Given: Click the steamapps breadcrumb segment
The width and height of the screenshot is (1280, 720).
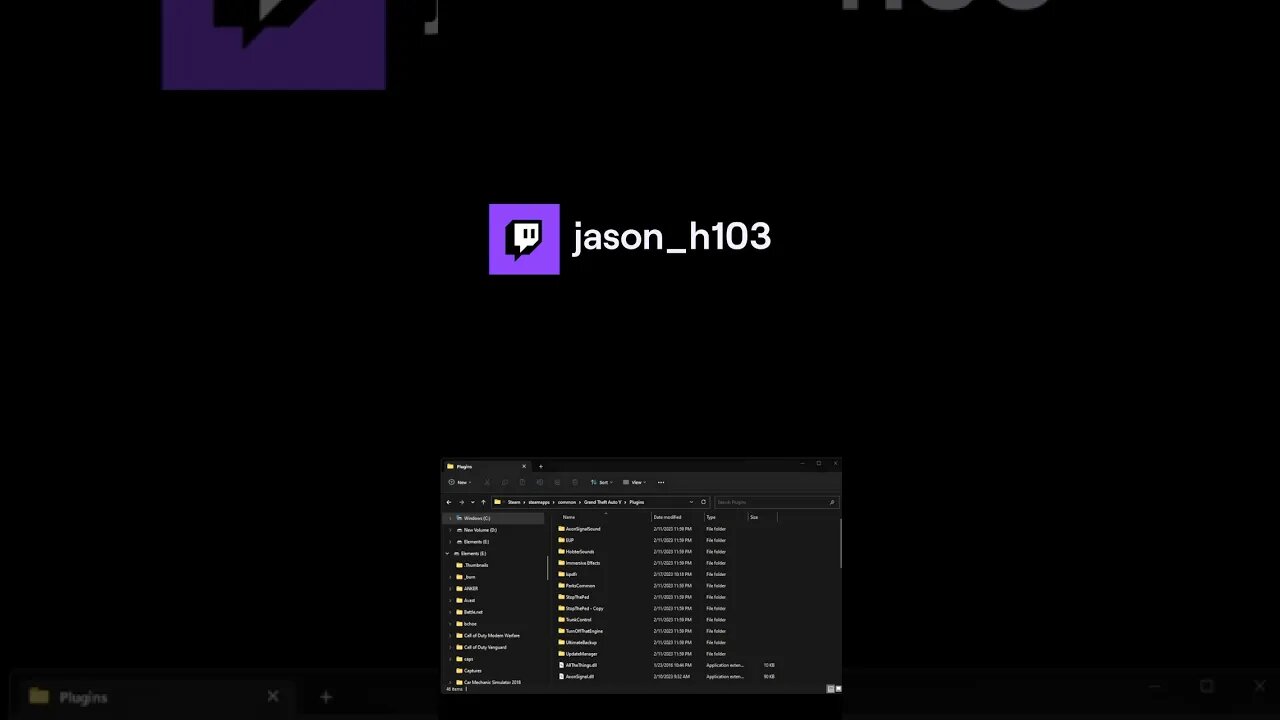Looking at the screenshot, I should (x=539, y=502).
